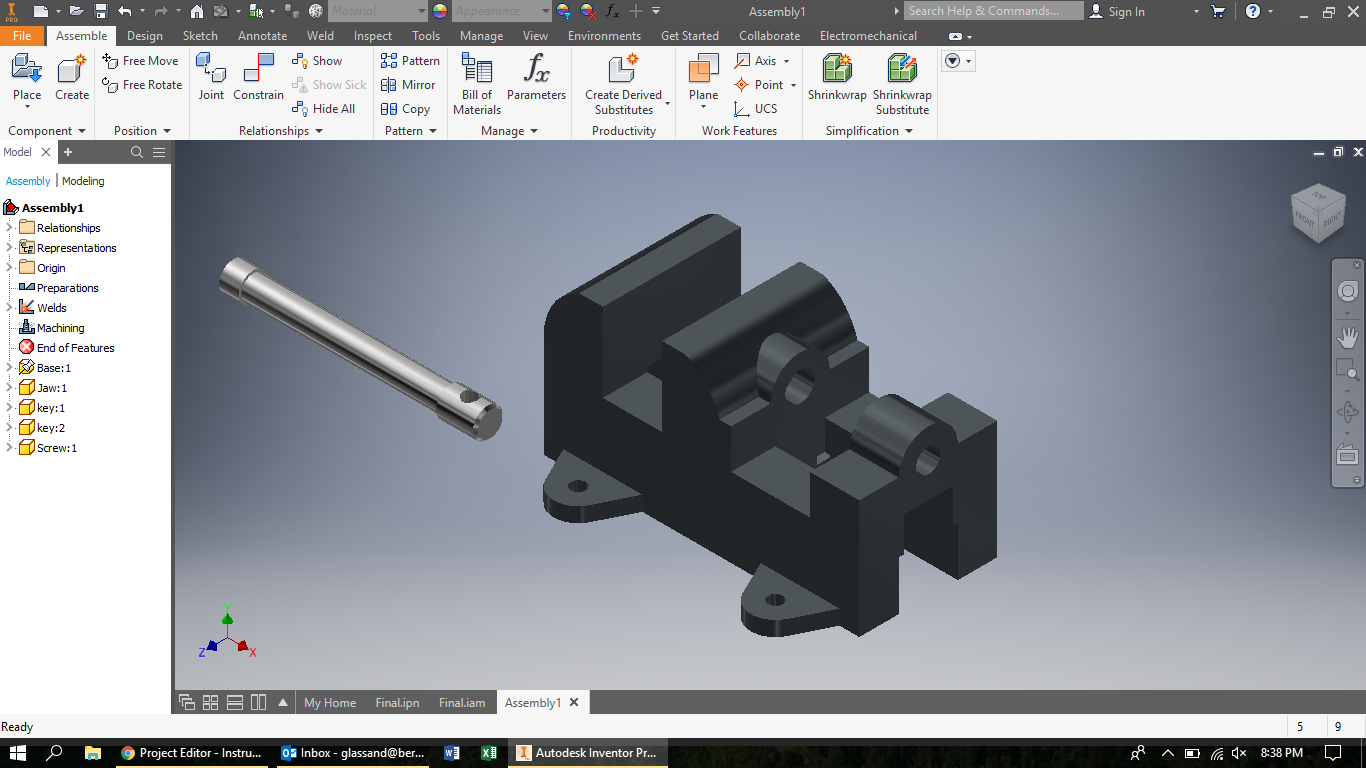Open the Bill of Materials
This screenshot has height=768, width=1366.
[x=477, y=84]
